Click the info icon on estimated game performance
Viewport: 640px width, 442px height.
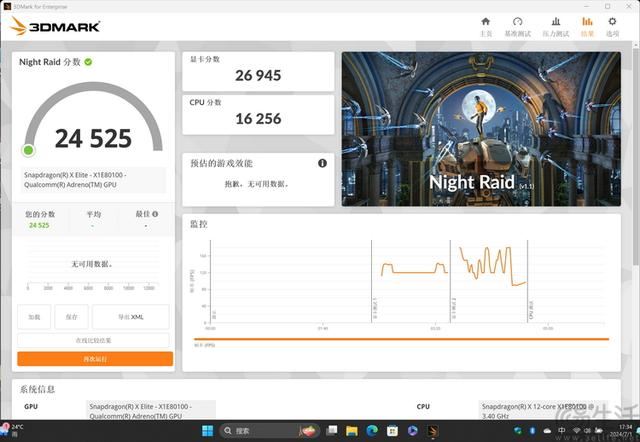pyautogui.click(x=322, y=163)
